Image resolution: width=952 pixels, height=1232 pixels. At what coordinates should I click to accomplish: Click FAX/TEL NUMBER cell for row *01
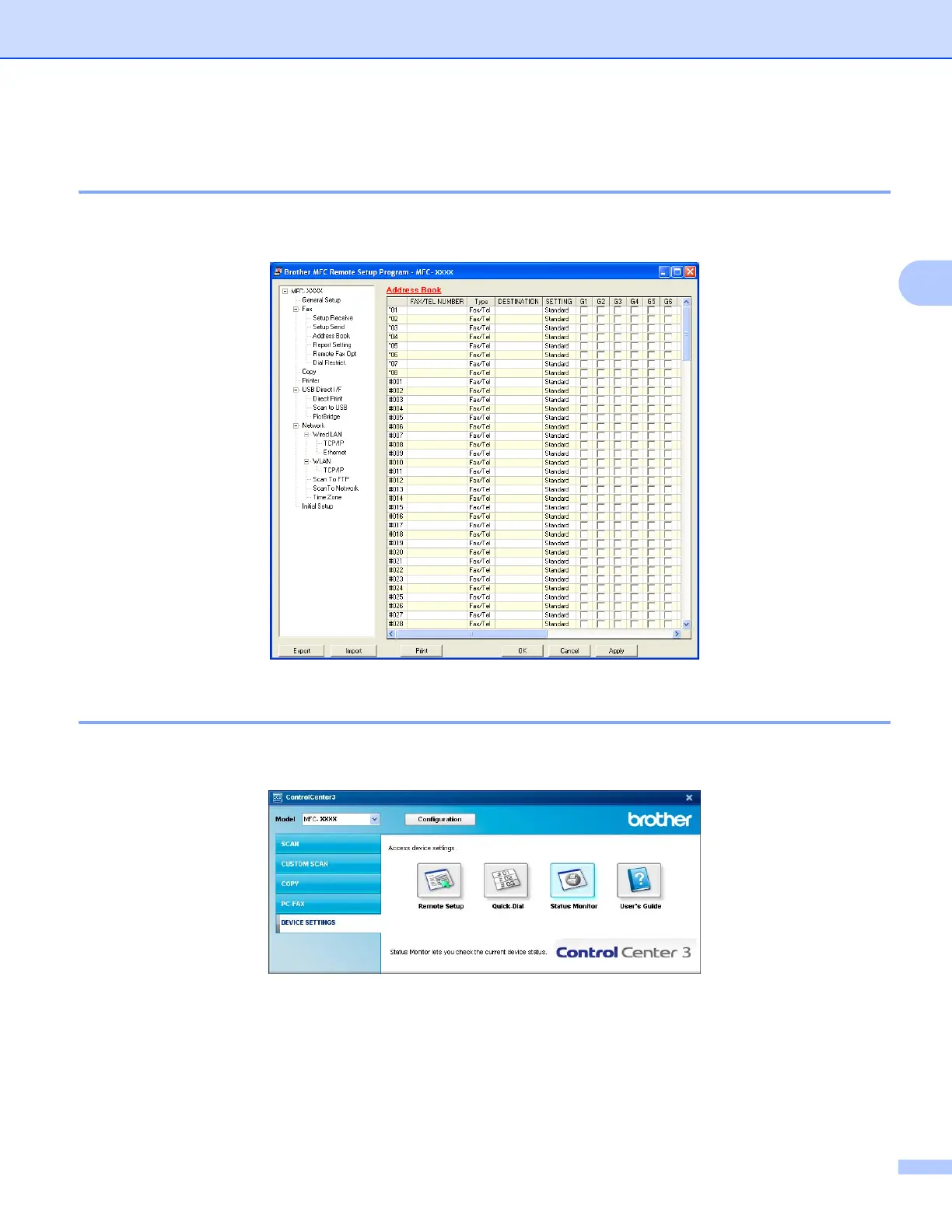coord(436,310)
